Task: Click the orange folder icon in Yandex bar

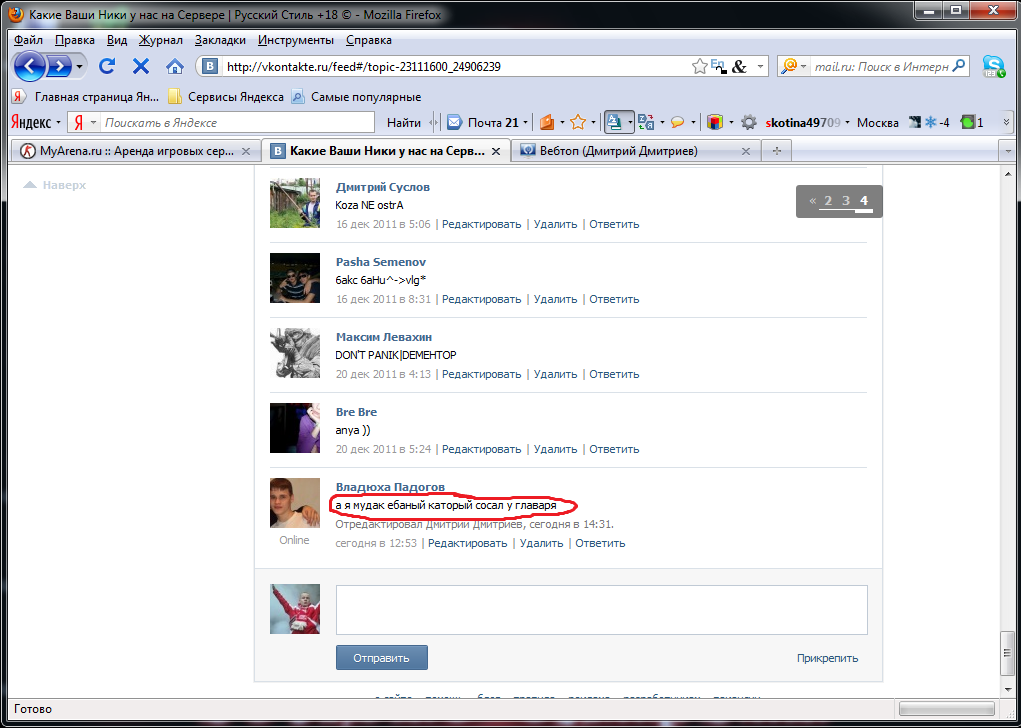Action: pyautogui.click(x=547, y=122)
